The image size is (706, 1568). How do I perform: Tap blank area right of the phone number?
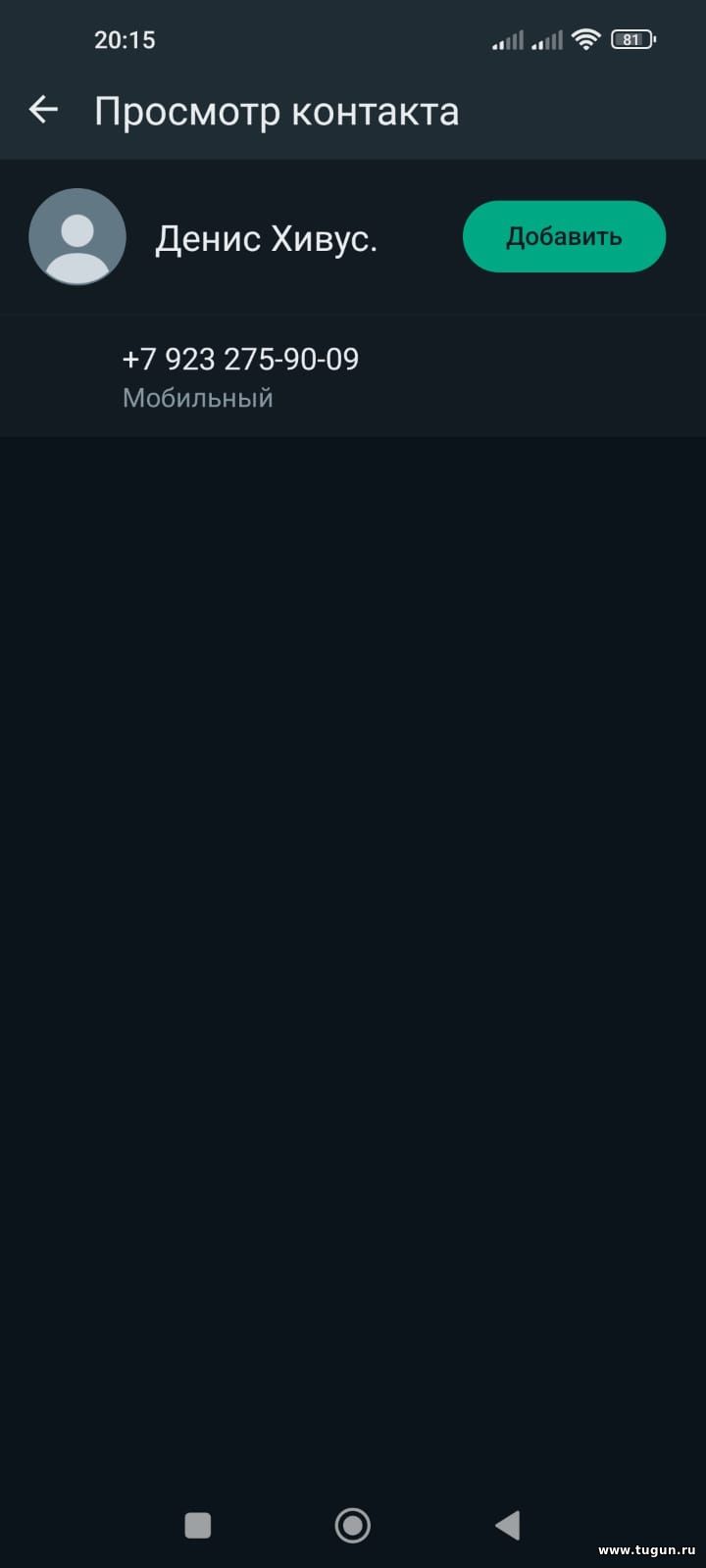529,375
